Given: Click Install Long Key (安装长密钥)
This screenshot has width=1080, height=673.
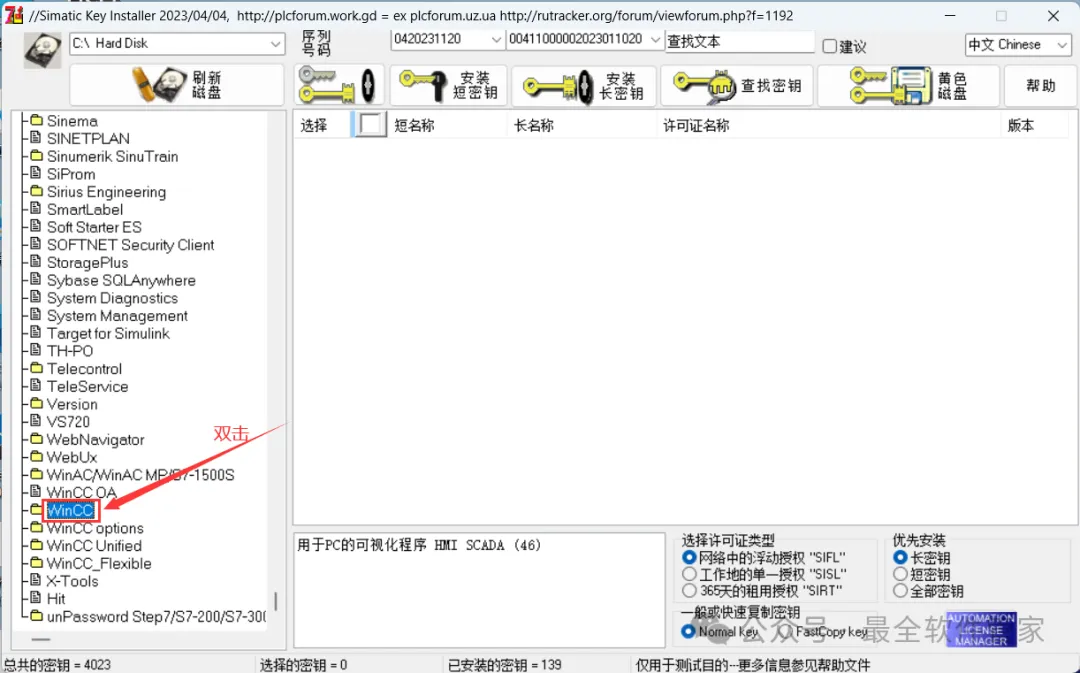Looking at the screenshot, I should click(583, 85).
